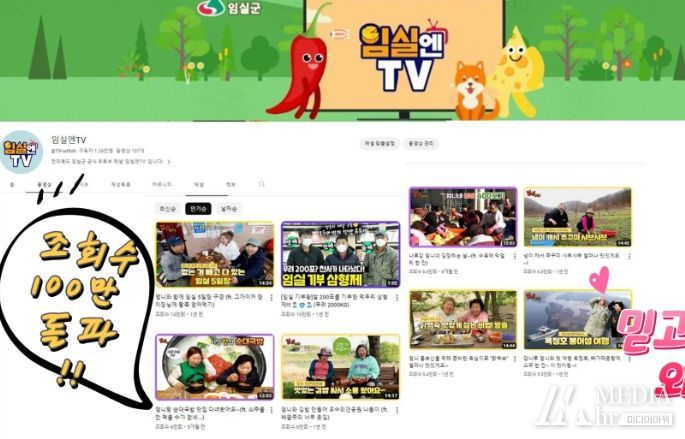
Task: Open the 냉이 캐서 field video thumbnail
Action: 578,217
